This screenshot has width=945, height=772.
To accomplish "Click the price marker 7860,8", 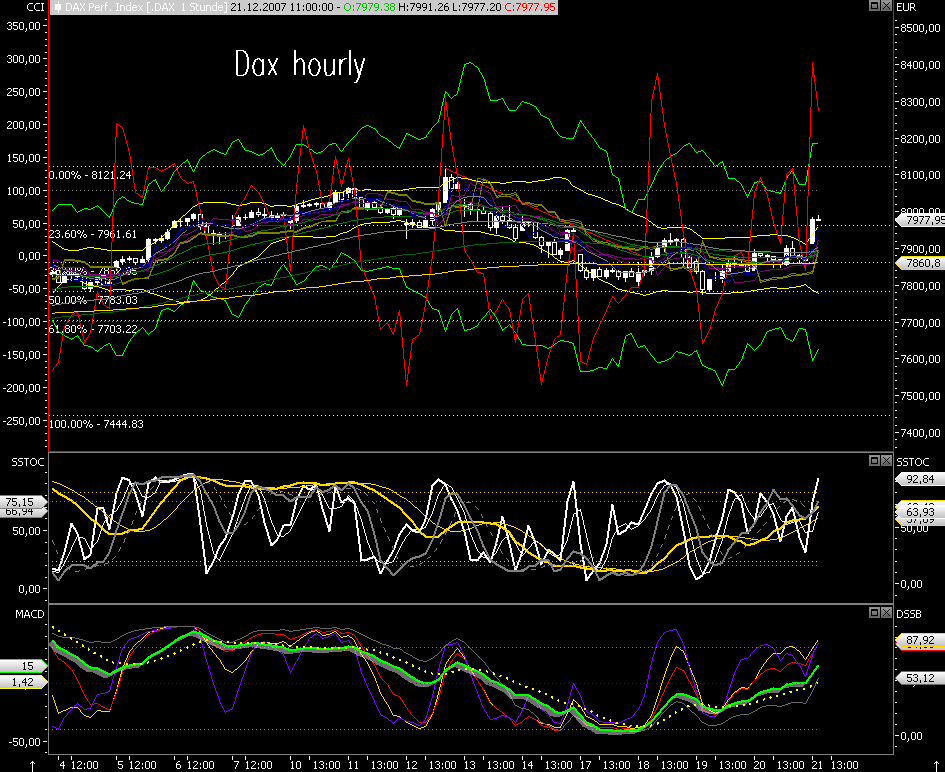I will (x=922, y=263).
